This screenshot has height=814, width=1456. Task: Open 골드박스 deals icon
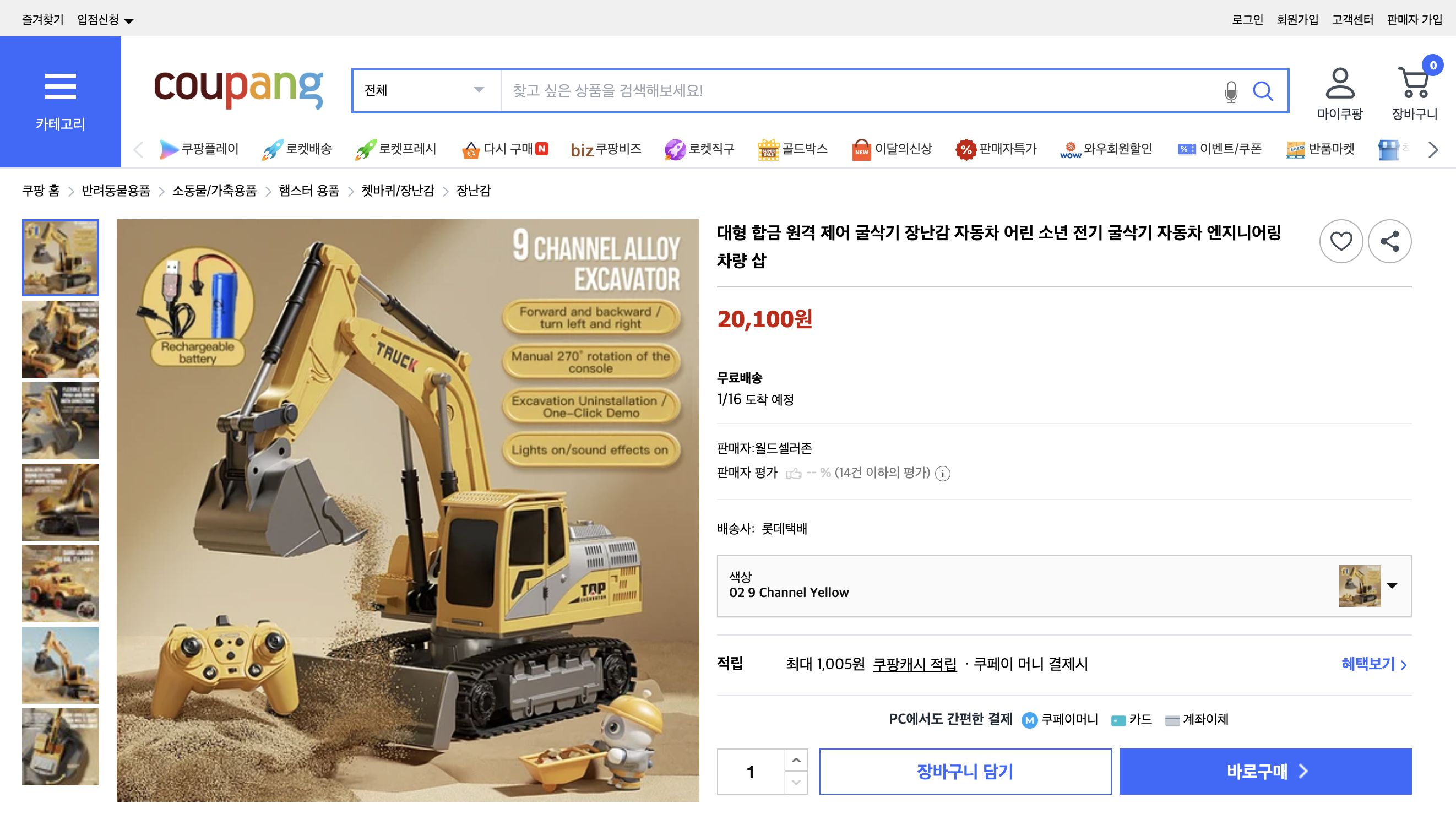point(769,149)
